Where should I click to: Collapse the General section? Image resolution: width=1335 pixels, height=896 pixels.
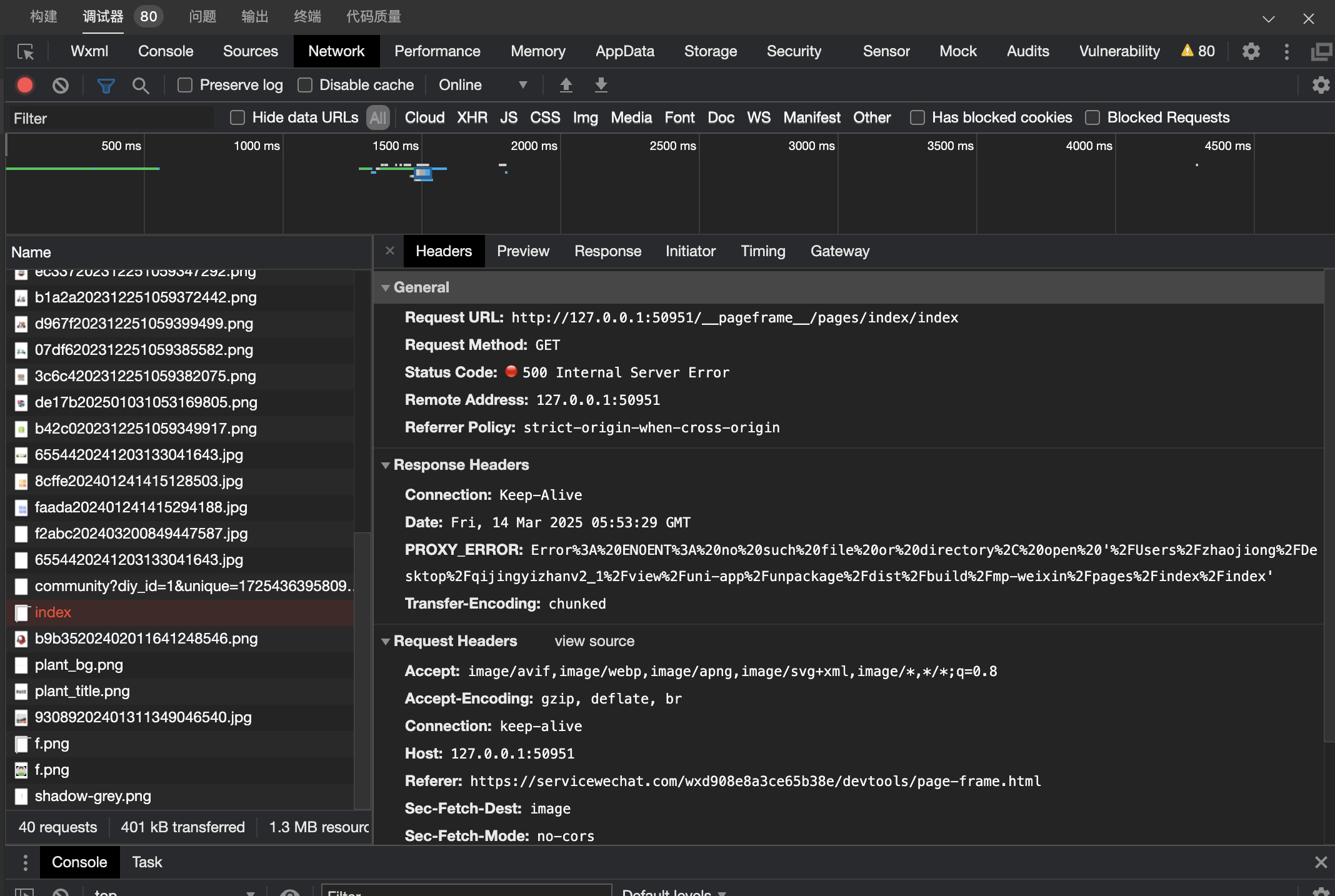386,288
